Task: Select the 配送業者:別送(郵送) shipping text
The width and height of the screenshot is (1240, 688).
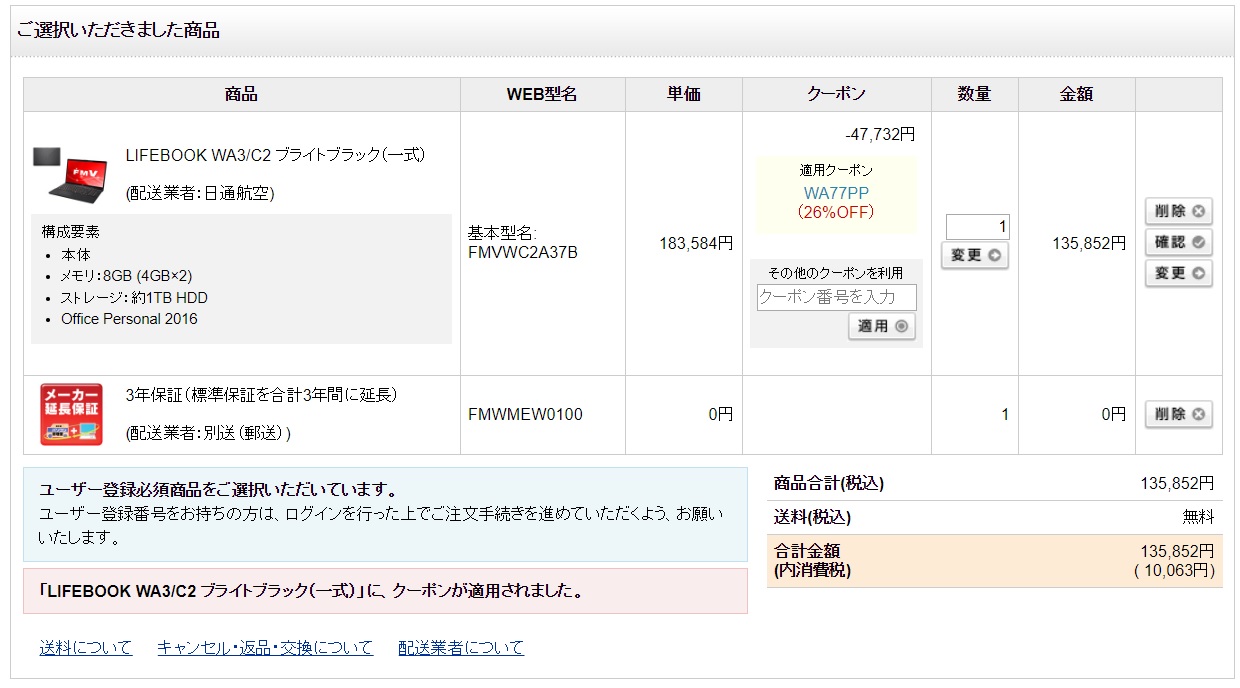Action: 209,433
